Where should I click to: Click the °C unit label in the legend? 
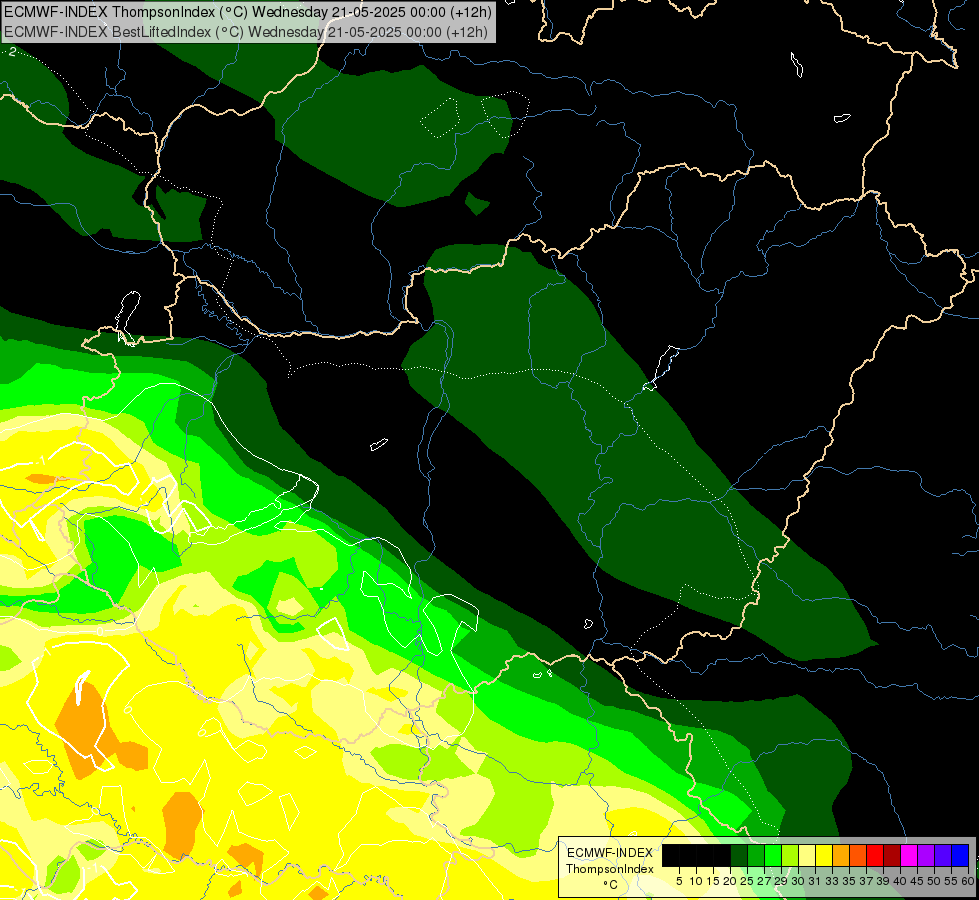(x=611, y=885)
